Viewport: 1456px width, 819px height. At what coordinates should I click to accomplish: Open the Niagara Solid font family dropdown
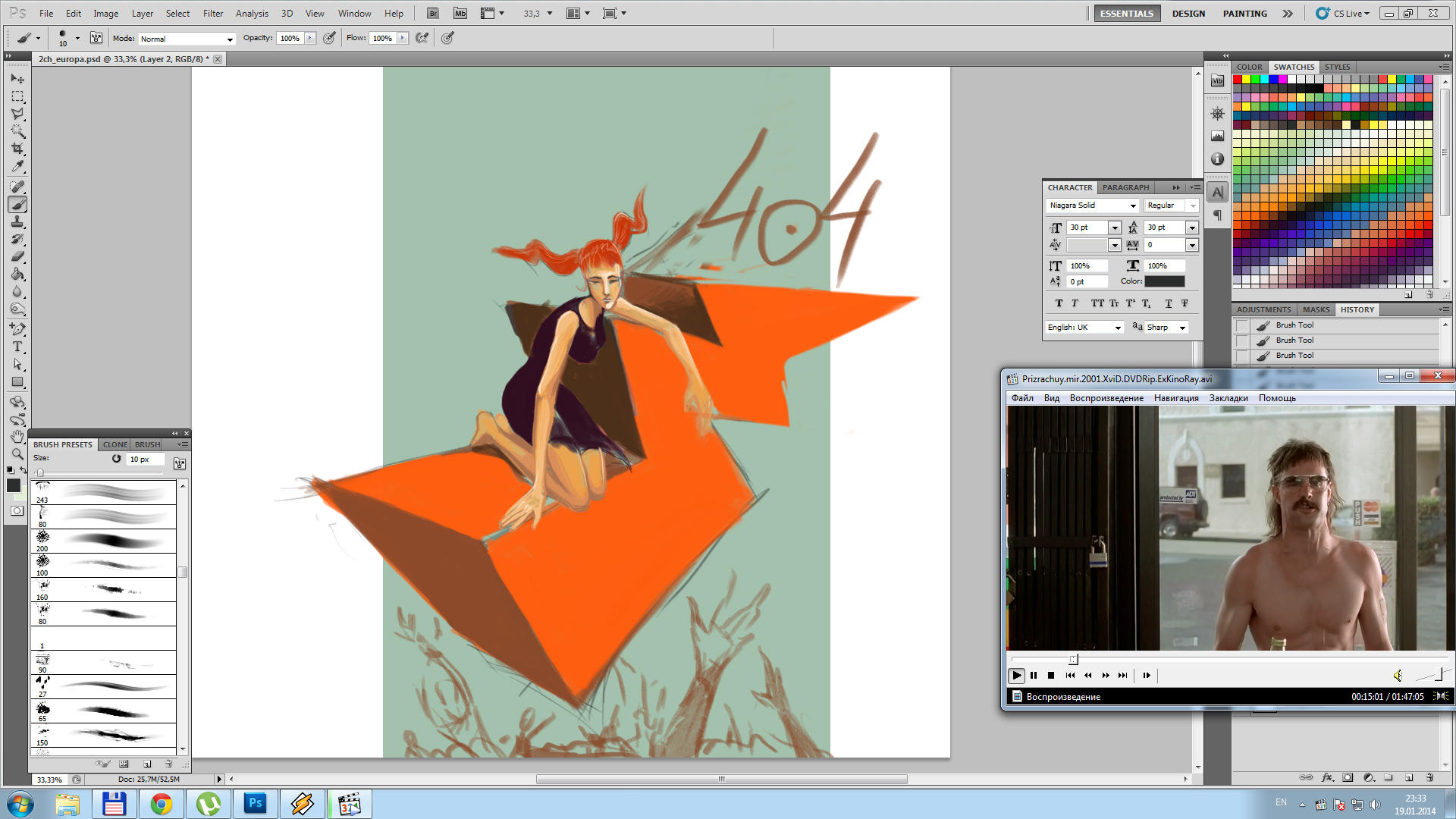click(1092, 206)
